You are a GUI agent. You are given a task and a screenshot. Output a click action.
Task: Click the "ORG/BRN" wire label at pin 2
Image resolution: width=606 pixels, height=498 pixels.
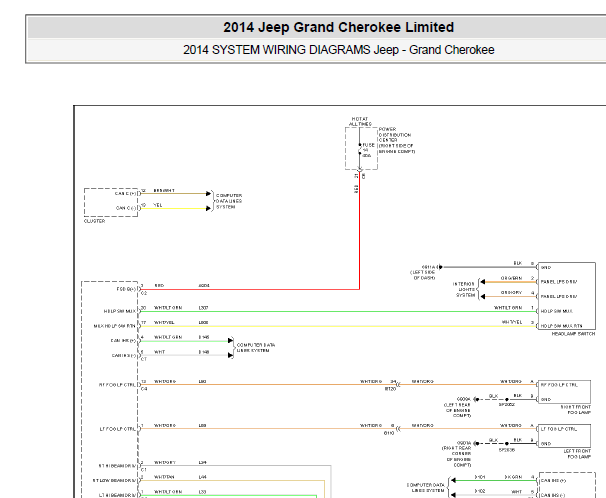click(x=511, y=278)
